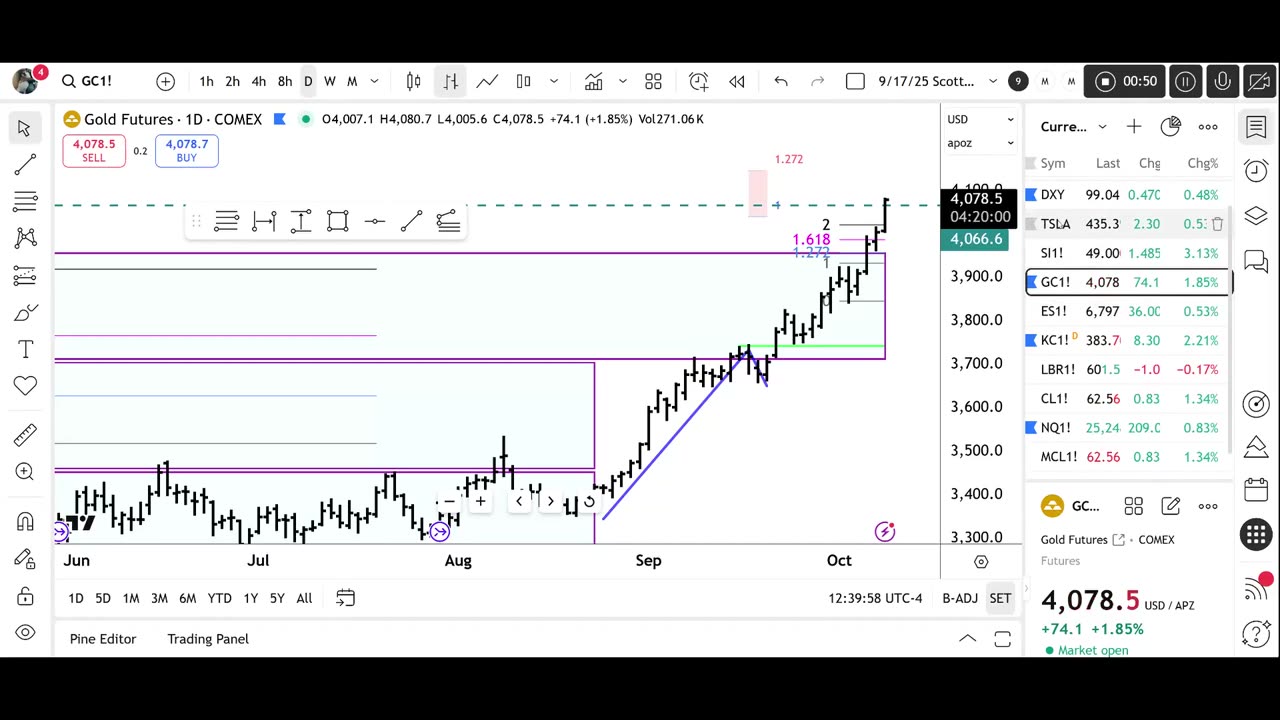The width and height of the screenshot is (1280, 720).
Task: Toggle magnet mode for drawings
Action: [x=25, y=521]
